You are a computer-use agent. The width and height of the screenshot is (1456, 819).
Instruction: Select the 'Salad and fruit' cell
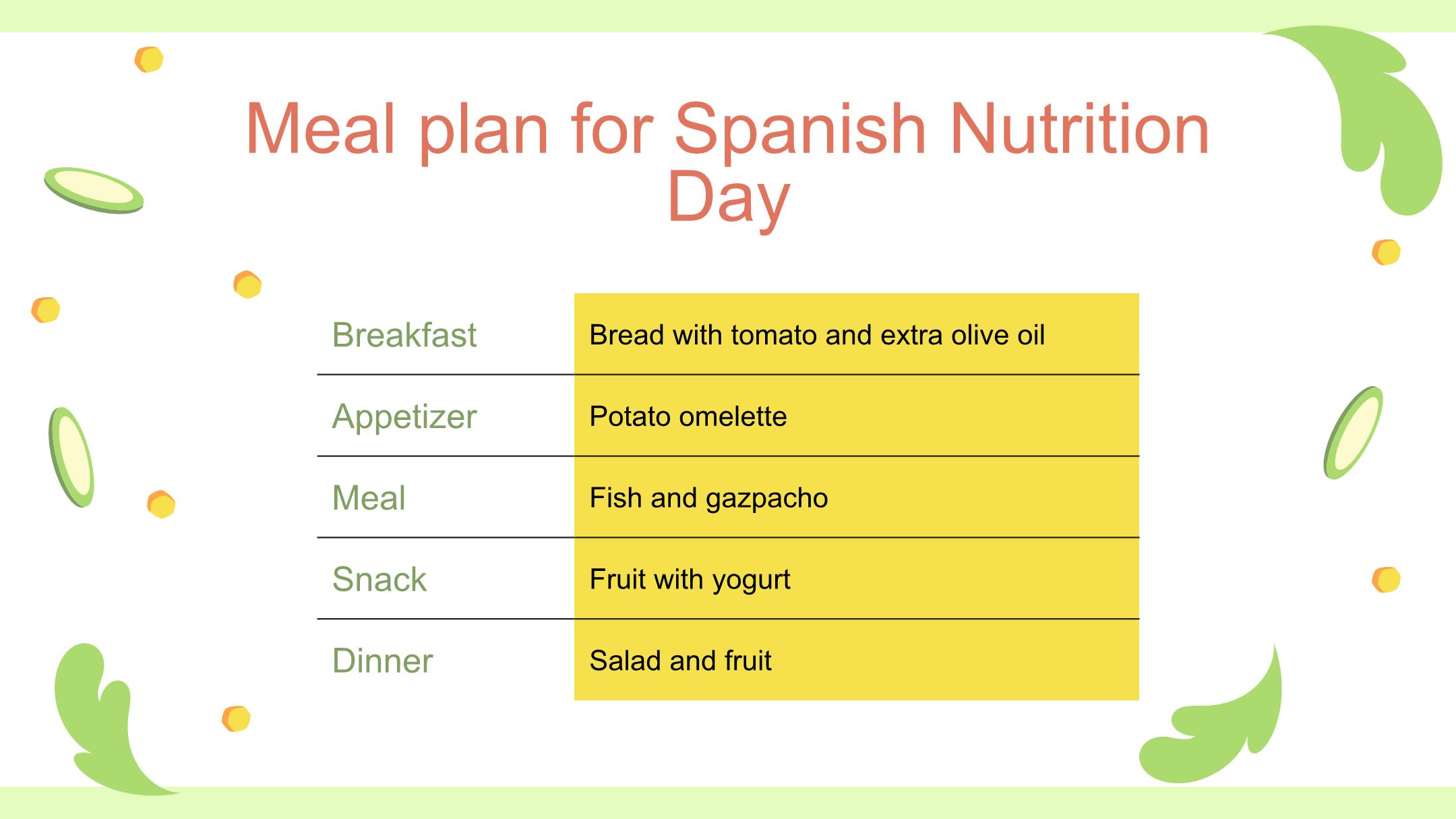click(x=856, y=660)
